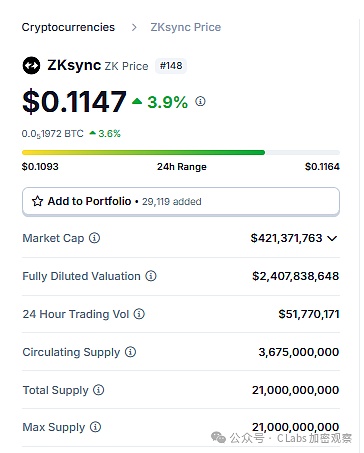Click the 0.0₅1972 BTC price text
Viewport: 364px width, 453px height.
52,134
